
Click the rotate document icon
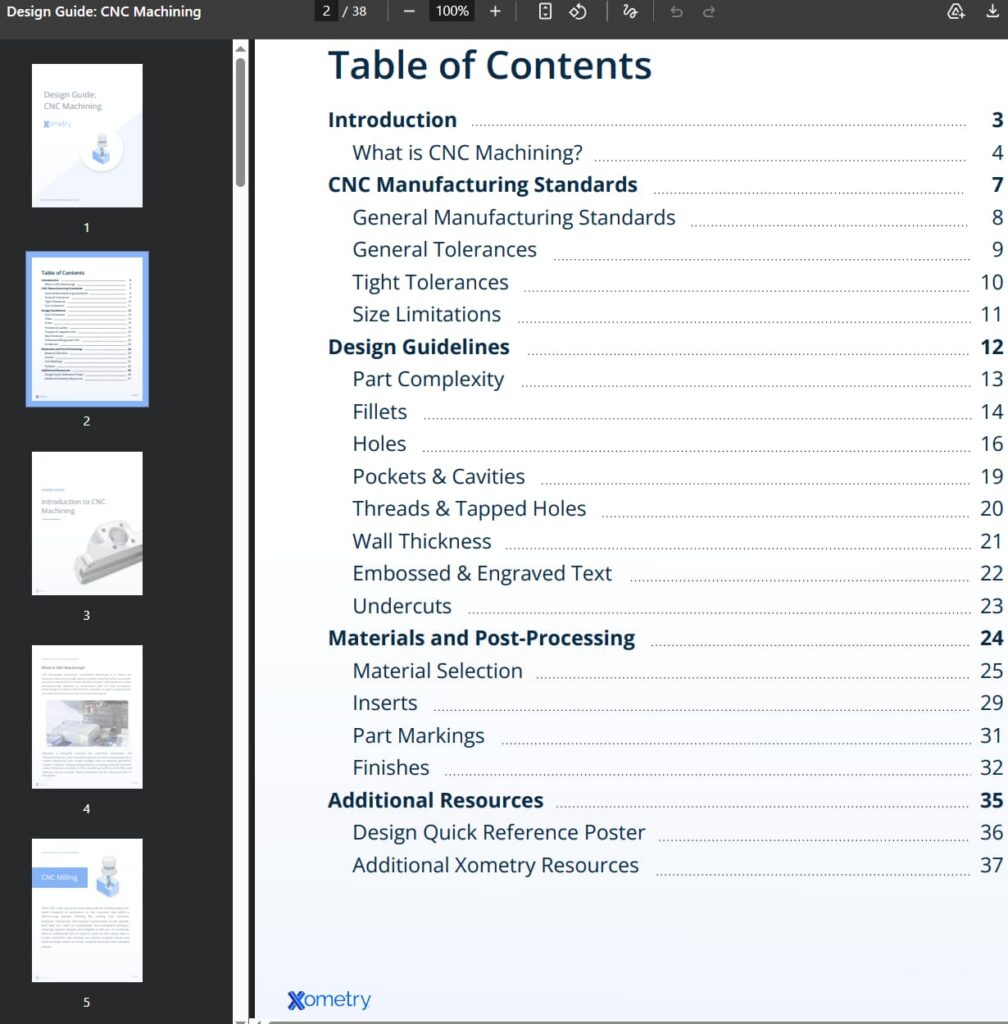(578, 12)
